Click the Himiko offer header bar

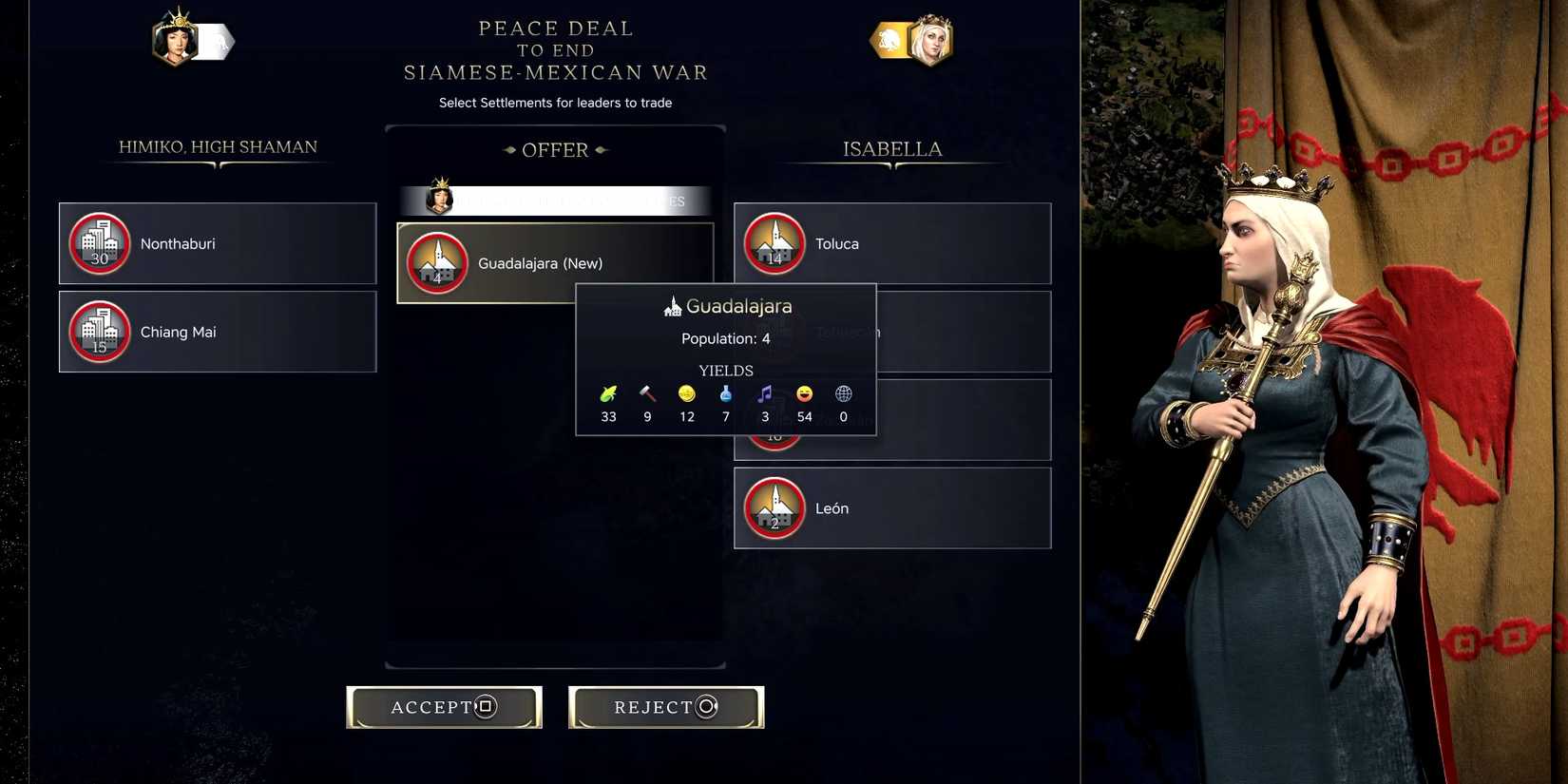pos(556,201)
